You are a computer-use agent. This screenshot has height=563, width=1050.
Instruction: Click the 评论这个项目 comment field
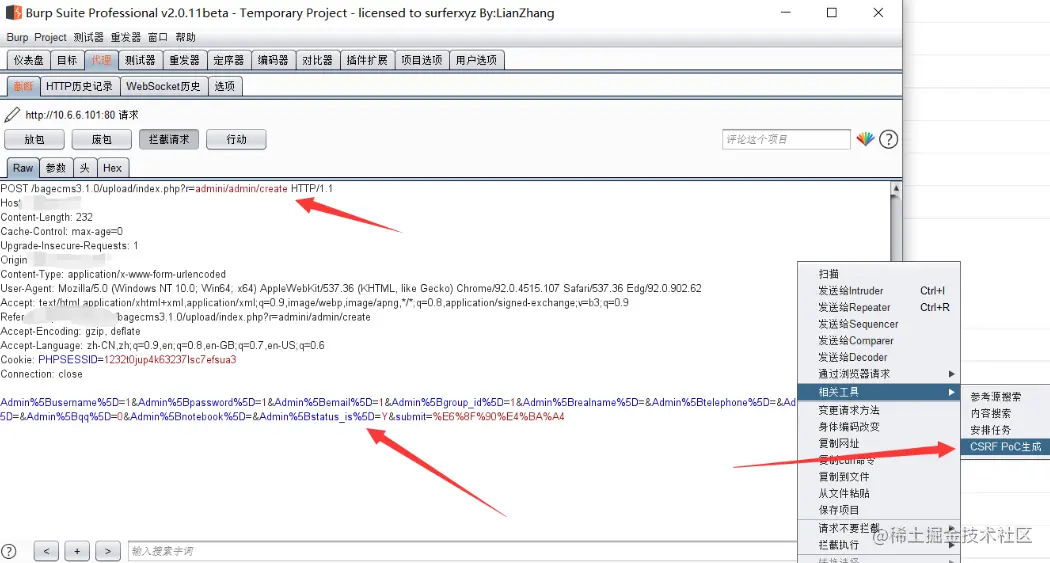pyautogui.click(x=786, y=139)
